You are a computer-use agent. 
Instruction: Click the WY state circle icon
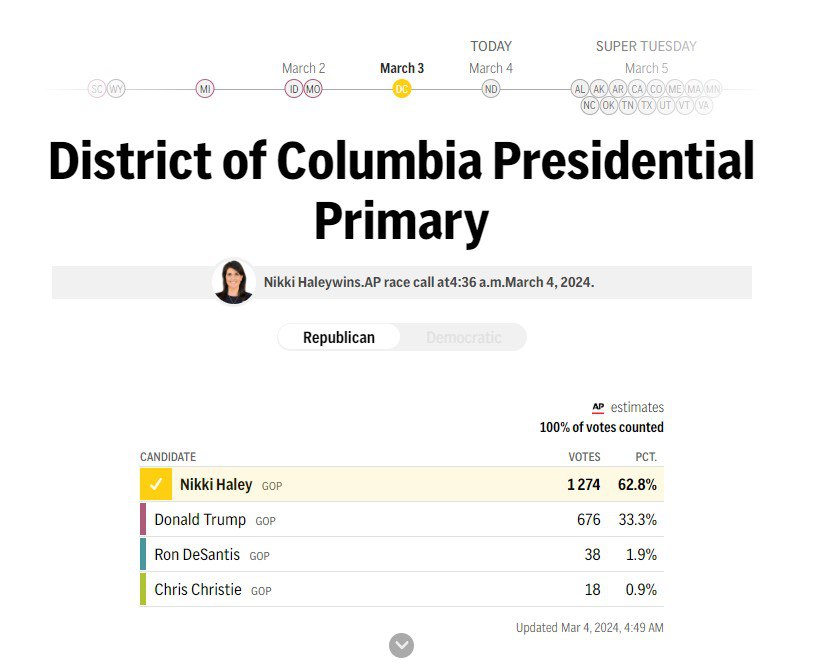coord(116,89)
